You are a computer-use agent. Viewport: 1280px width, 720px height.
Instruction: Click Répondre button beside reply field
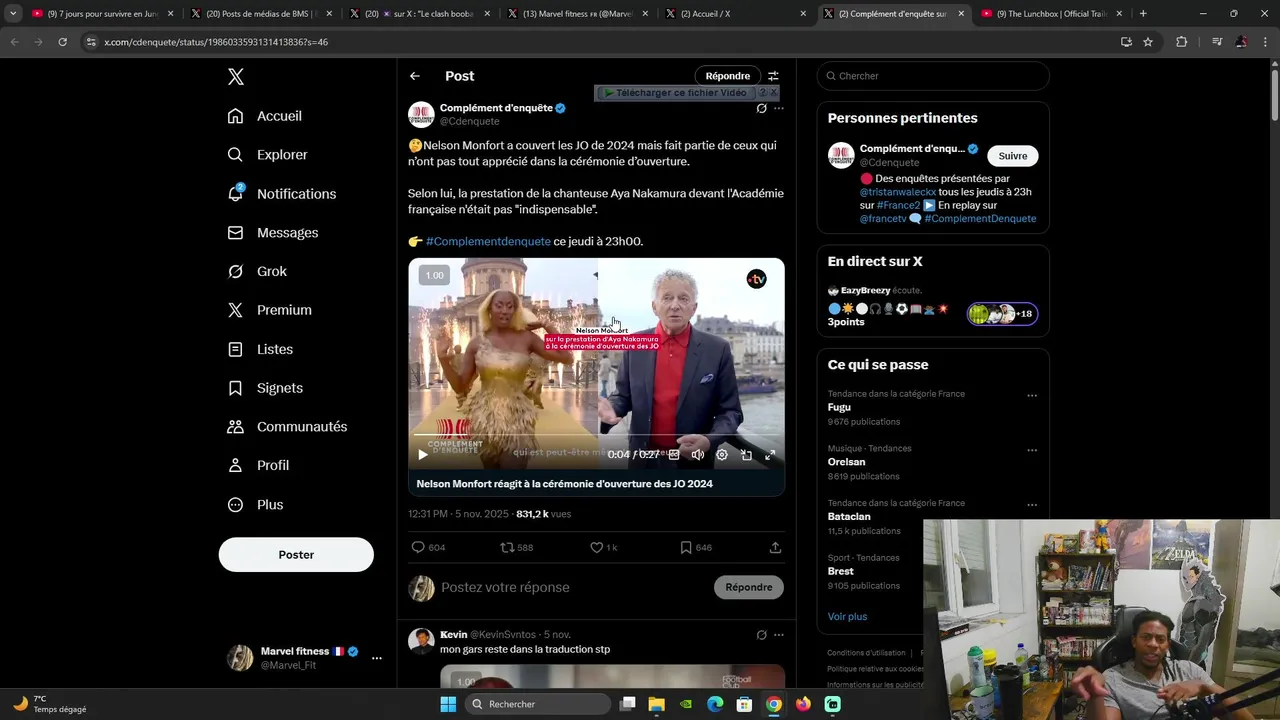[x=749, y=588]
